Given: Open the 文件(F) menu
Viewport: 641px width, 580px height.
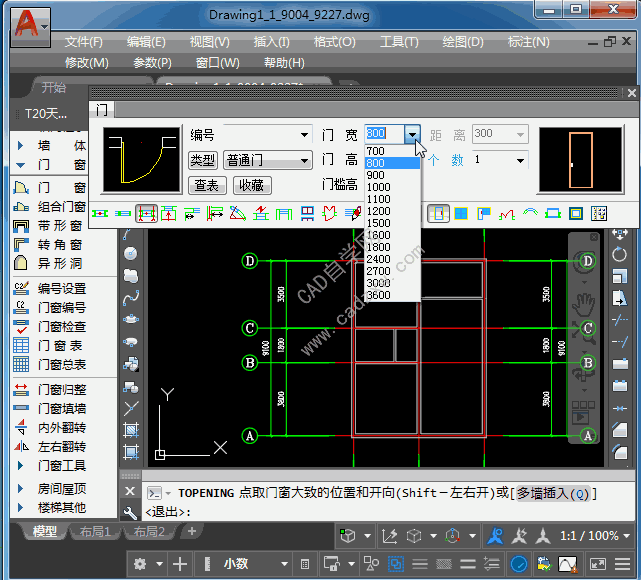Looking at the screenshot, I should click(84, 42).
